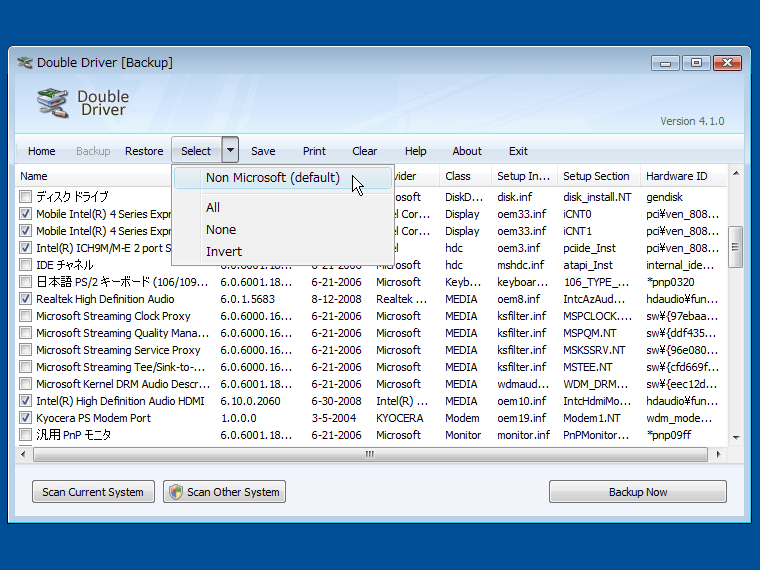This screenshot has width=760, height=570.
Task: Click the scroll left arrow
Action: pos(23,454)
